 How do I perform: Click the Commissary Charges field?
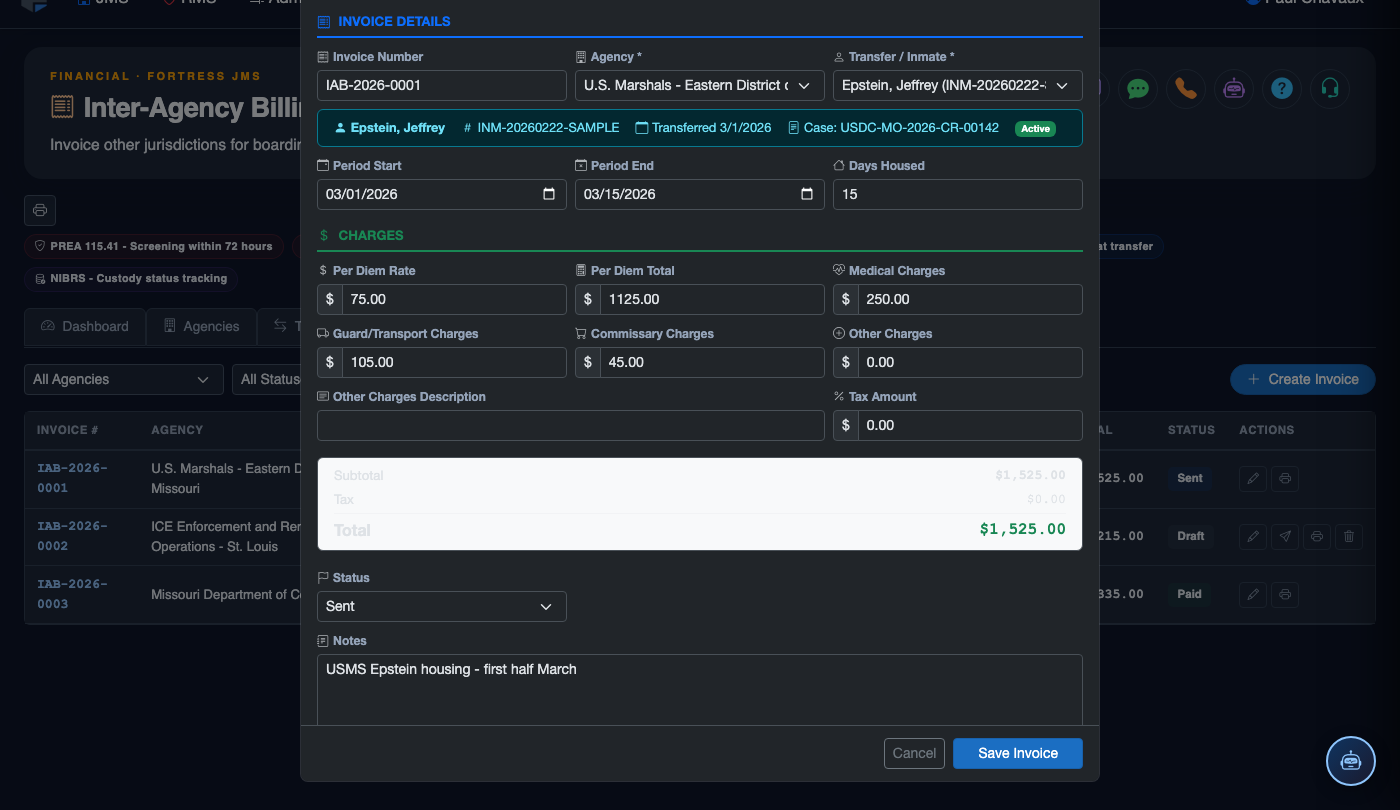[712, 362]
